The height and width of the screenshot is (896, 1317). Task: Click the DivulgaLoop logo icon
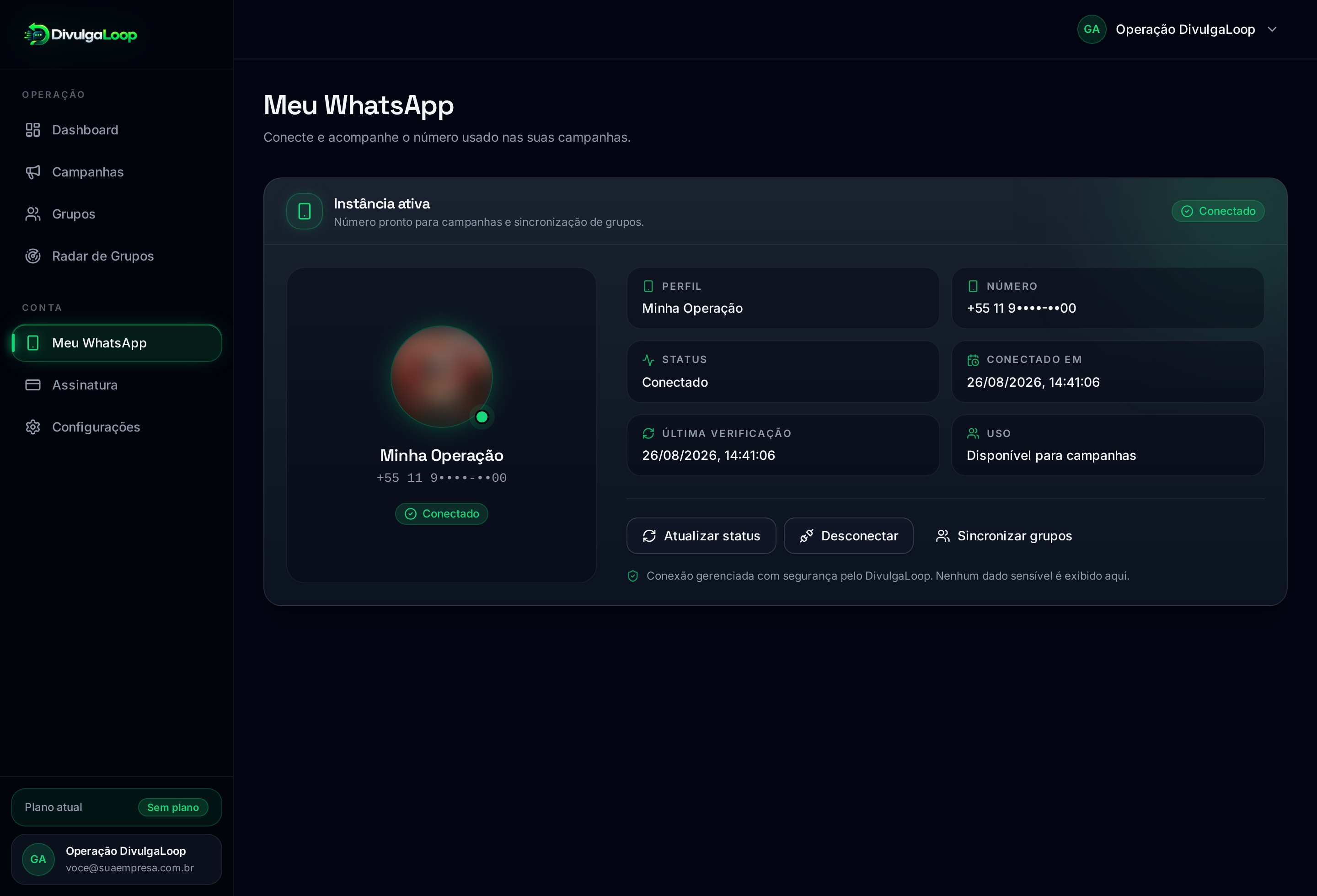pos(37,34)
